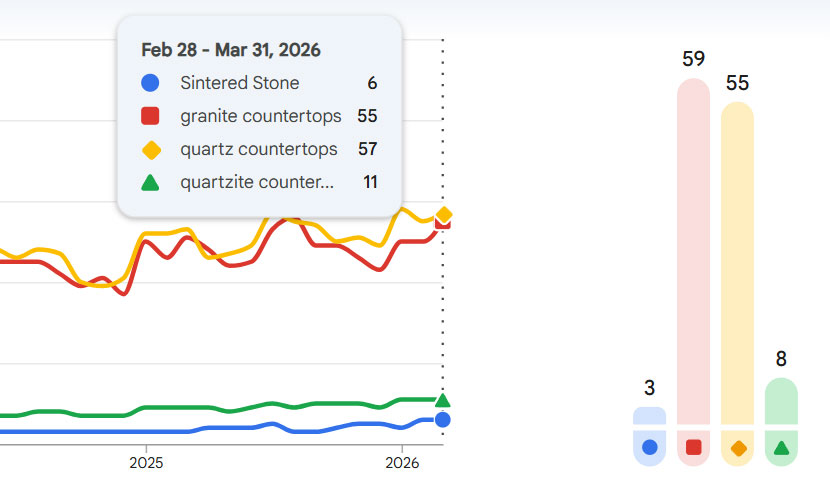Click the green triangle marker on chart line

pos(443,400)
